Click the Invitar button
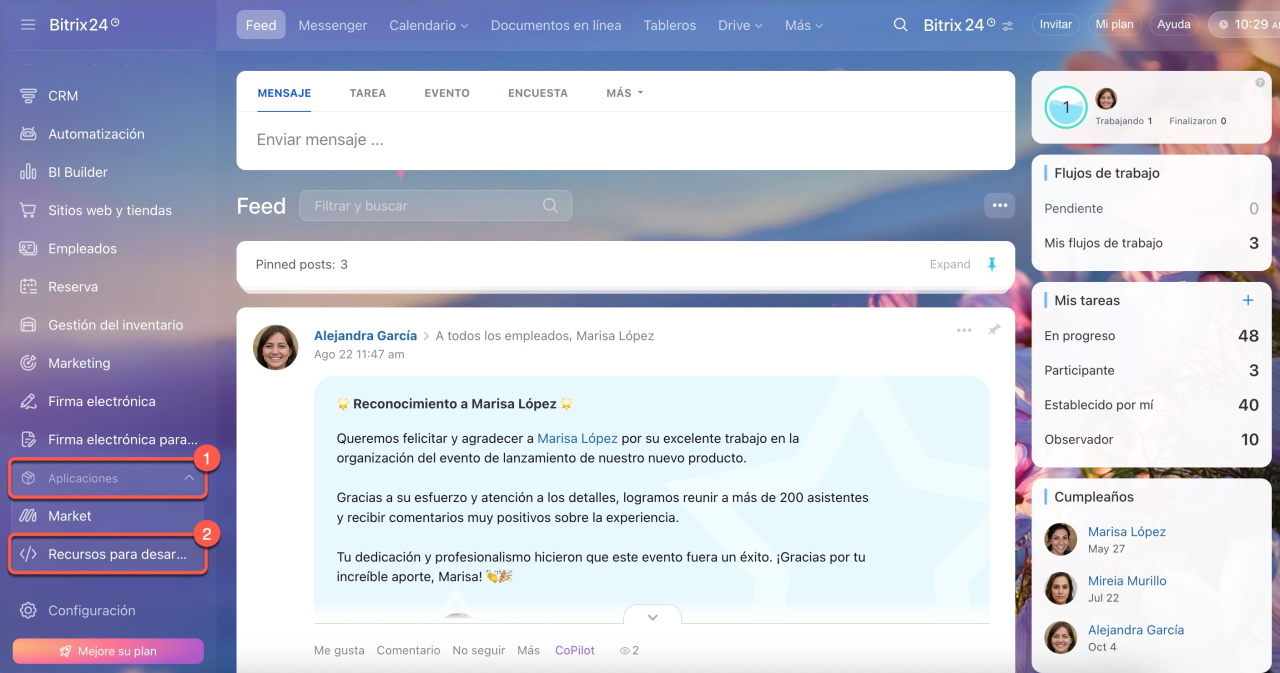The width and height of the screenshot is (1280, 673). coord(1055,24)
